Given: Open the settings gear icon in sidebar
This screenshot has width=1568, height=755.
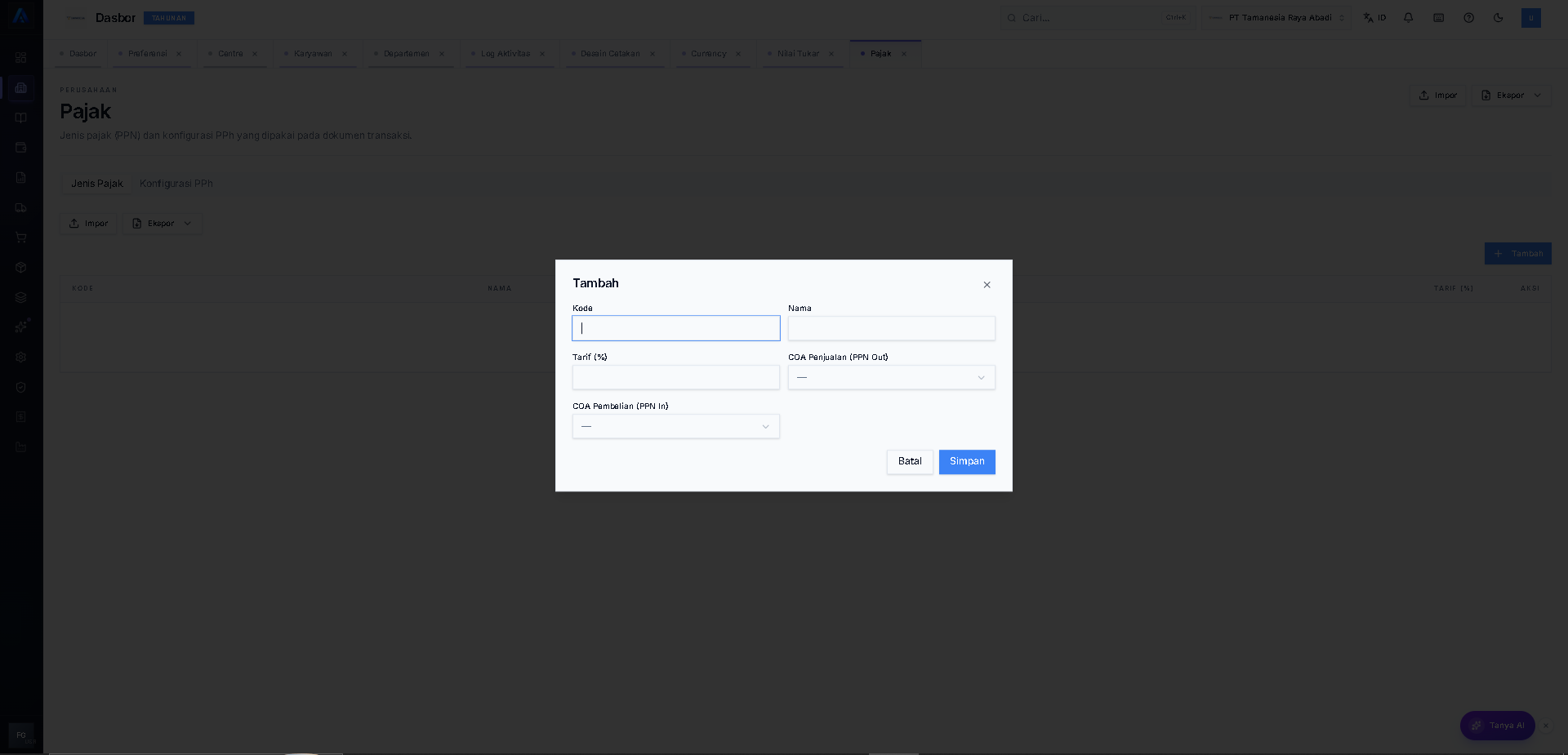Looking at the screenshot, I should point(21,357).
